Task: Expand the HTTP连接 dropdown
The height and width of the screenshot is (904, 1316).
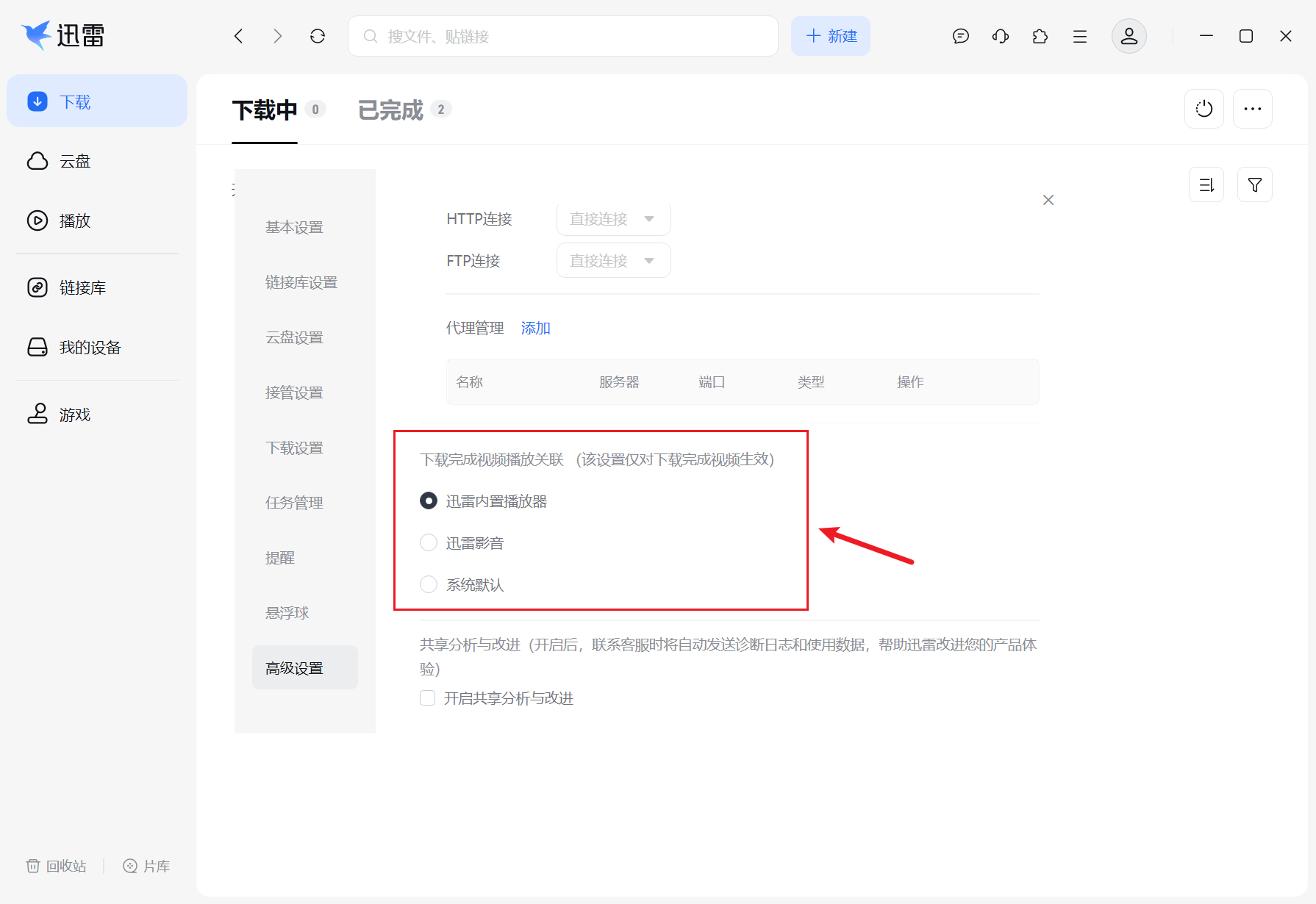Action: point(613,218)
